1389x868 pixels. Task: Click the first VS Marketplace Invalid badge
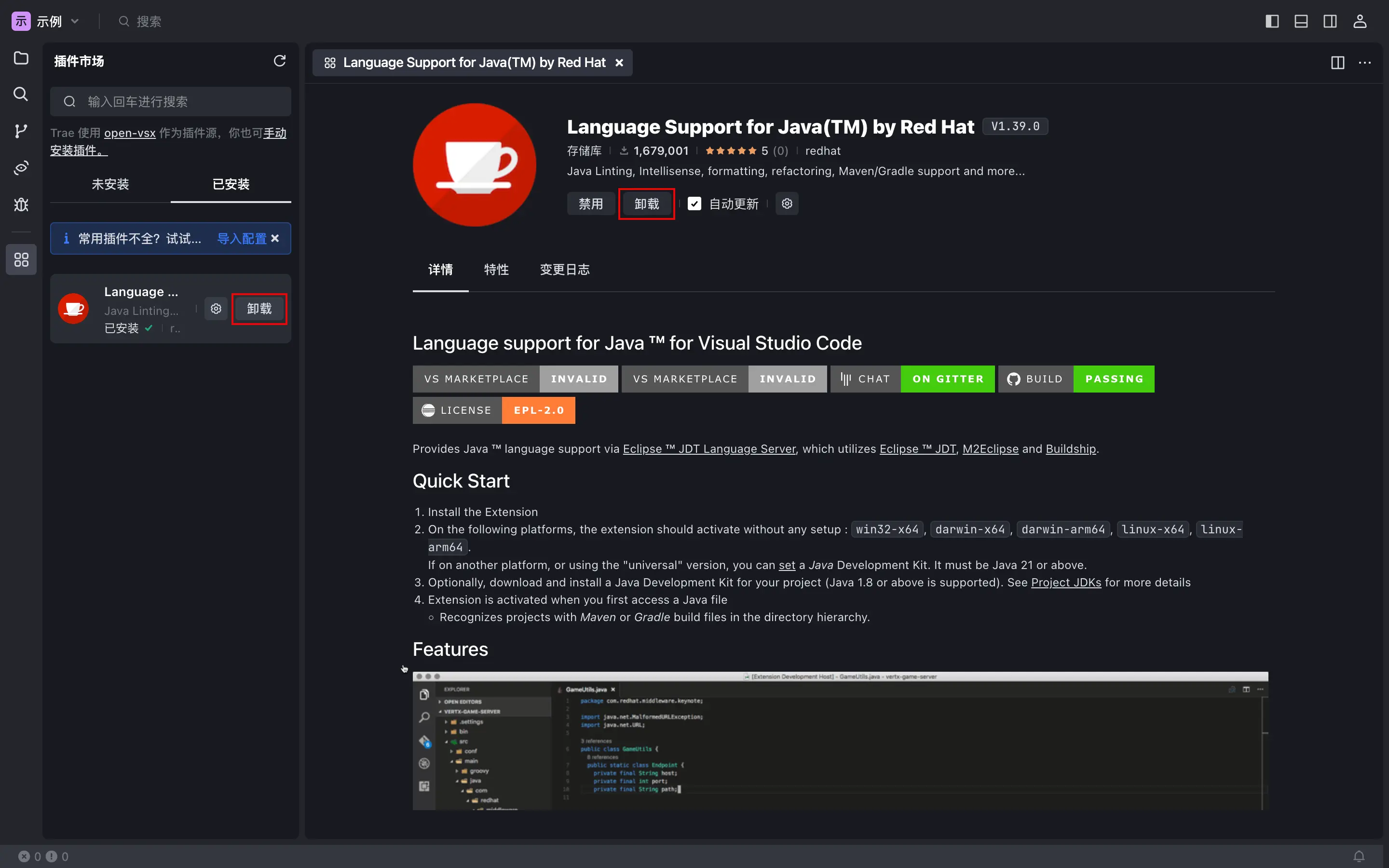[x=515, y=379]
